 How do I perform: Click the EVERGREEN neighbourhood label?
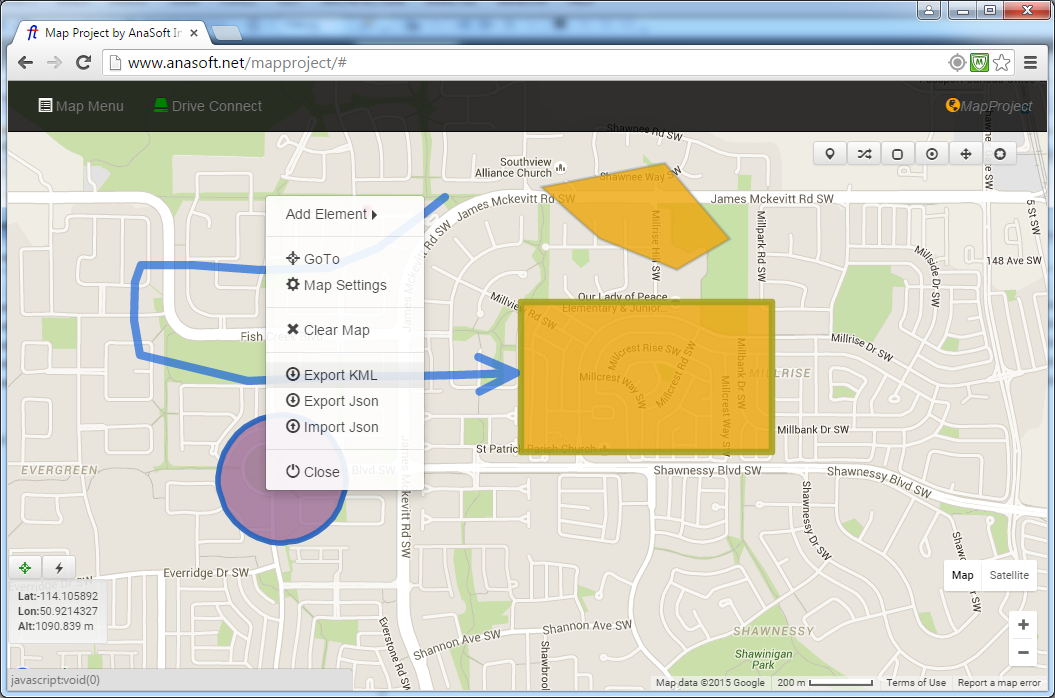pos(59,470)
